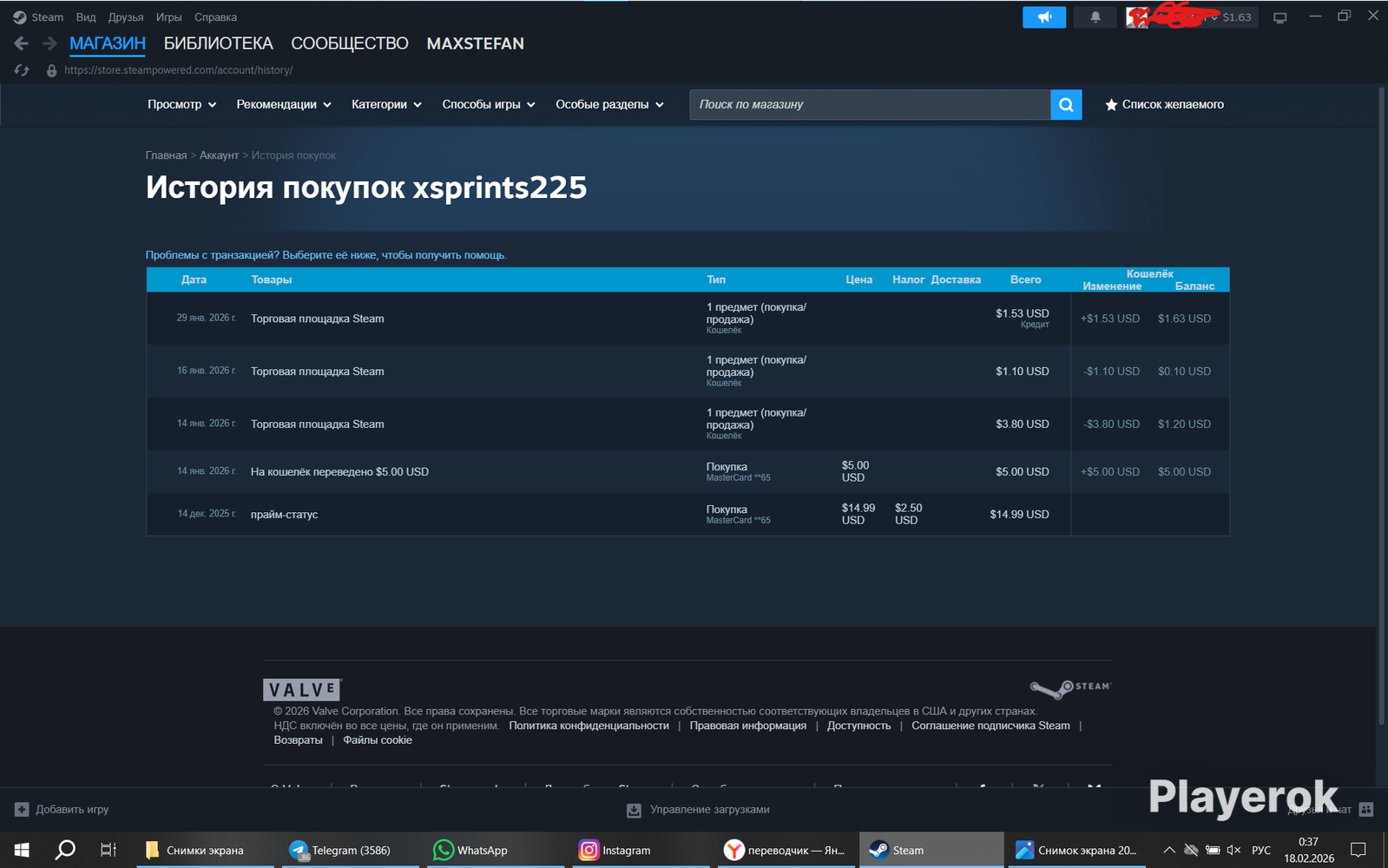The height and width of the screenshot is (868, 1388).
Task: Click the Аккаунт breadcrumb link
Action: point(219,155)
